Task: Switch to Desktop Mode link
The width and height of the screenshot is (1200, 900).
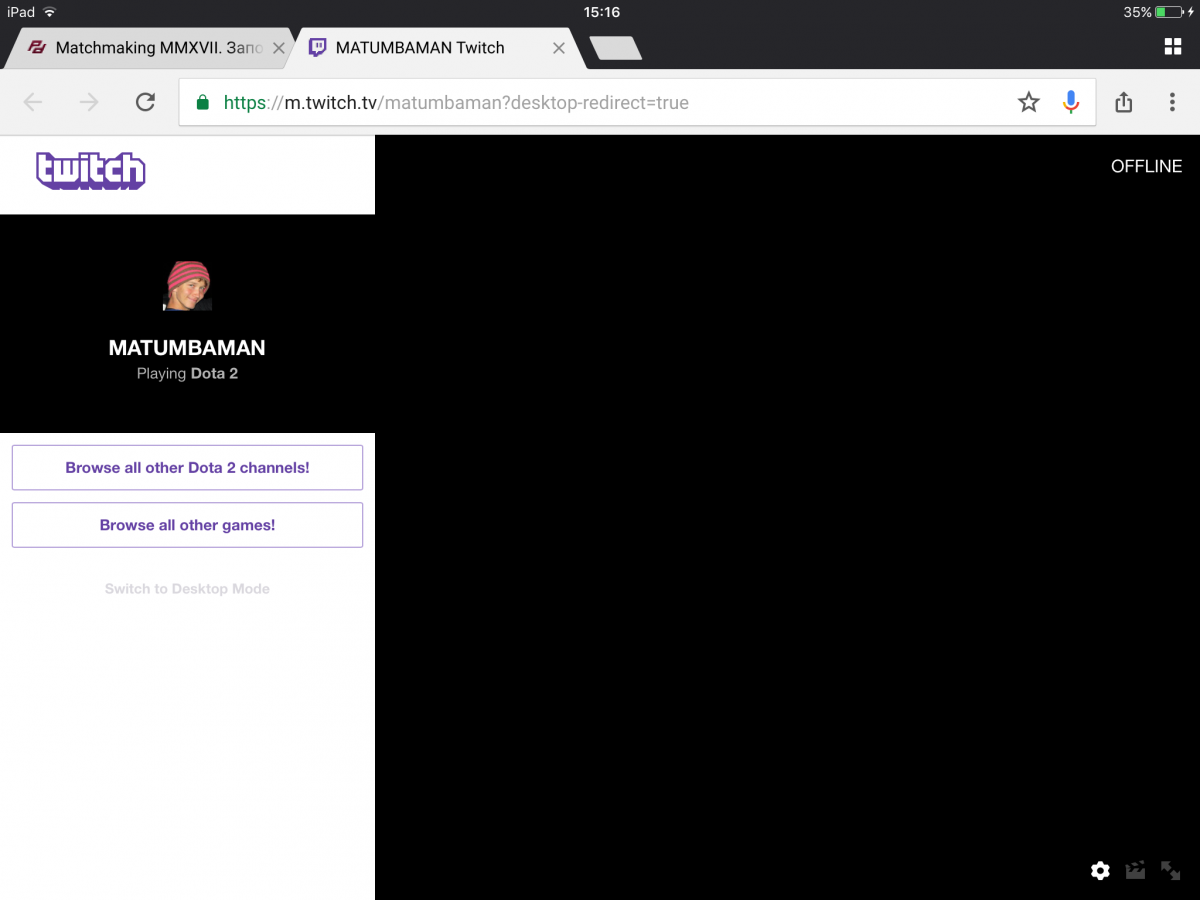Action: (x=187, y=589)
